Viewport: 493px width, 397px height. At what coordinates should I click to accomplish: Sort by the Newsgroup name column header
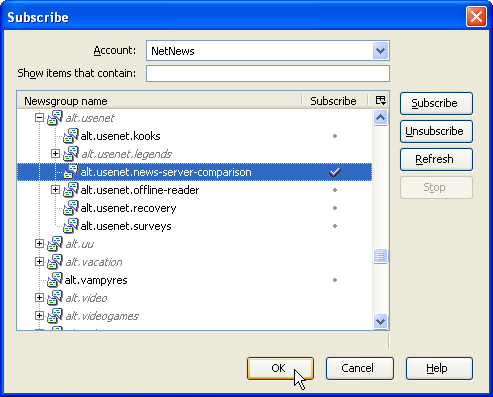click(159, 101)
